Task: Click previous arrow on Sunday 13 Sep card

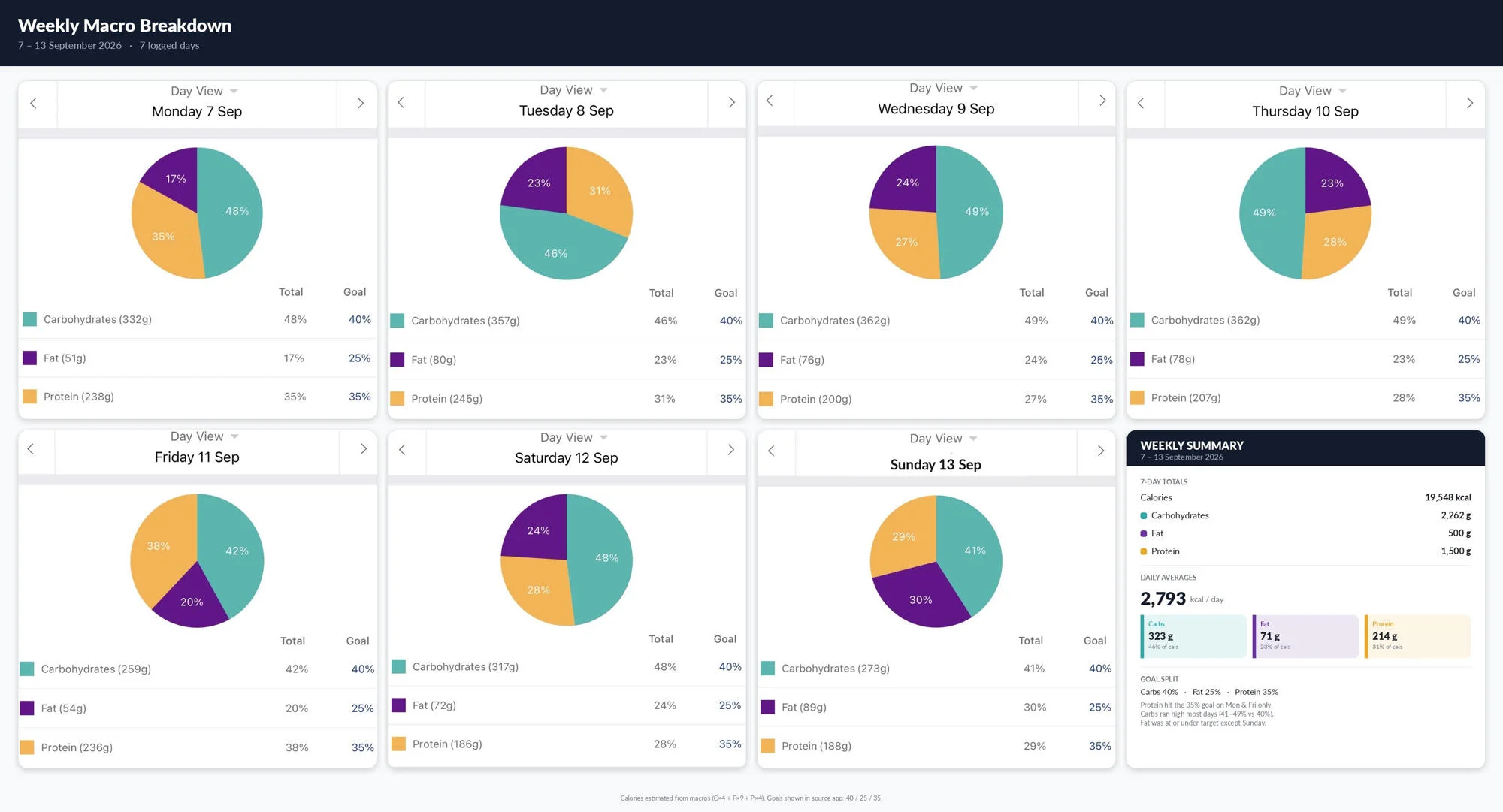Action: 771,451
